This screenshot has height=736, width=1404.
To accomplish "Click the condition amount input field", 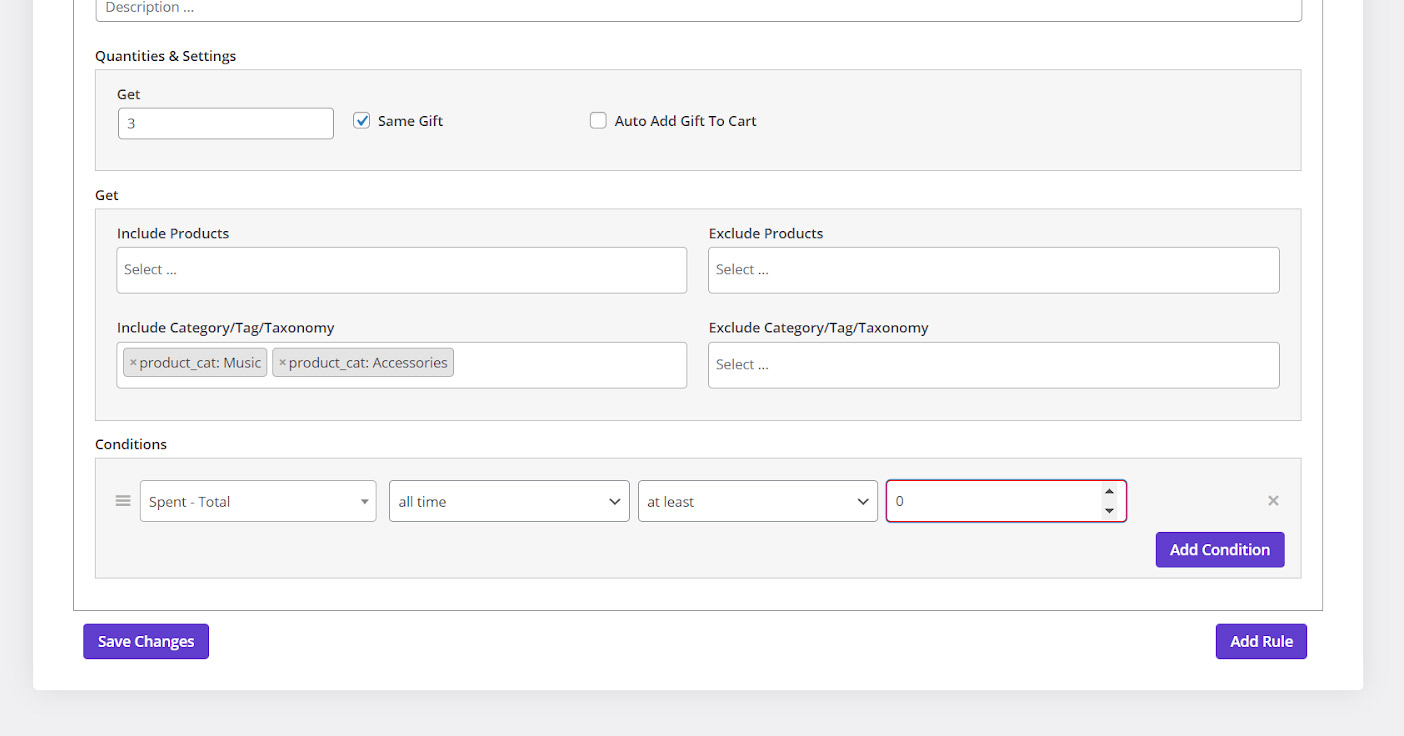I will pos(990,501).
